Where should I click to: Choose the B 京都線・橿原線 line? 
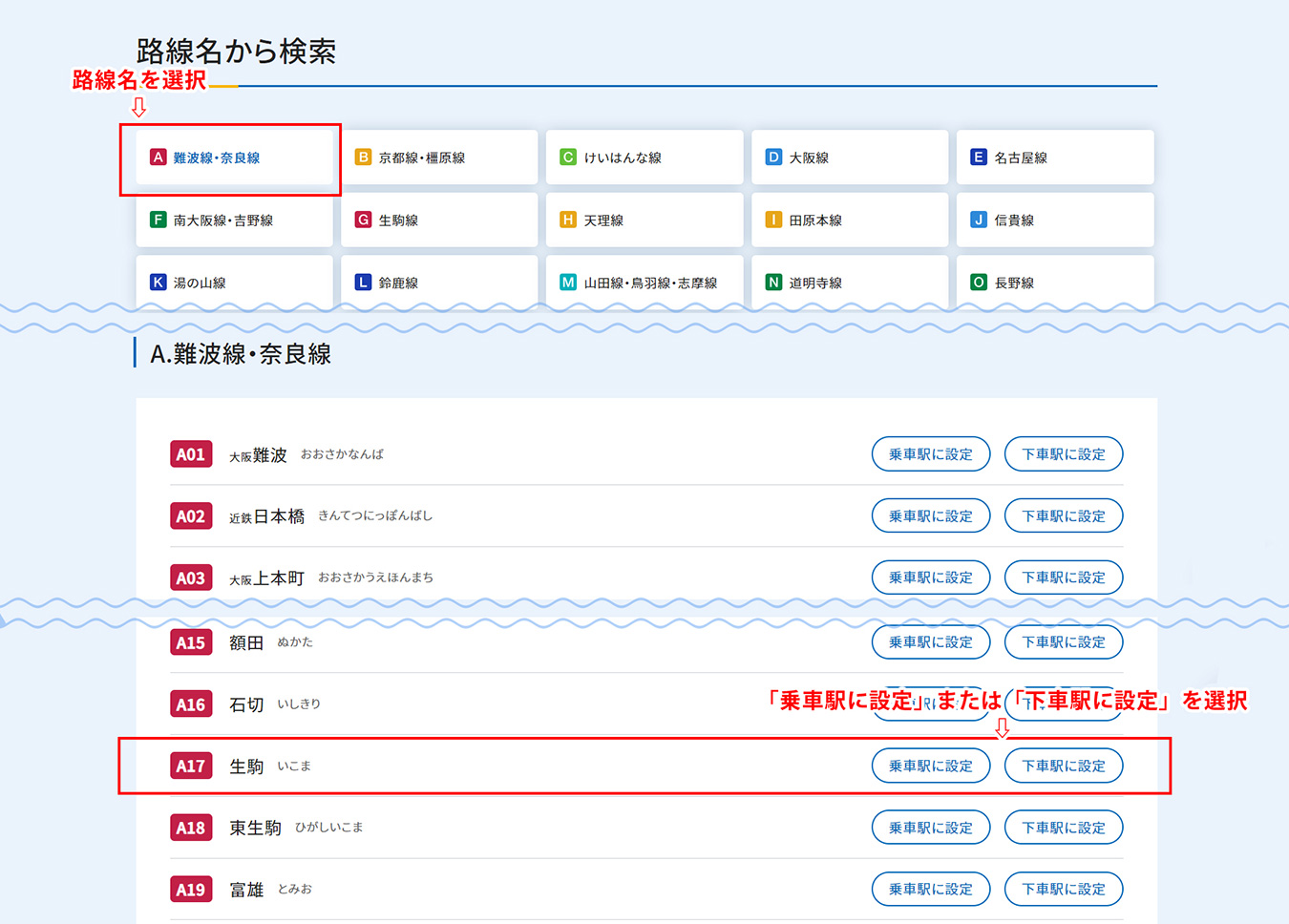tap(439, 157)
